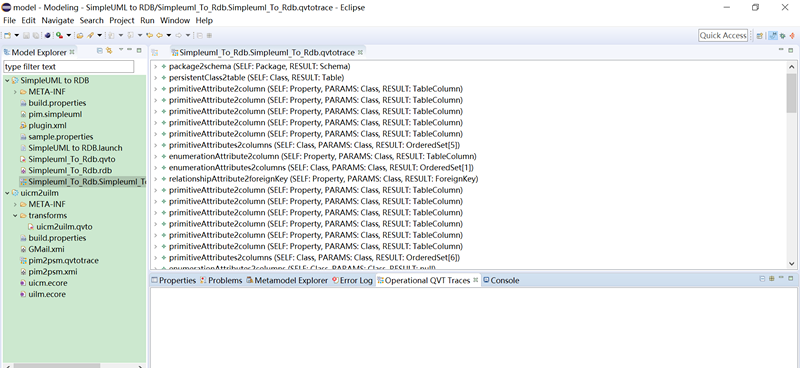Viewport: 800px width, 368px height.
Task: Switch to the Modeling perspective icon
Action: click(x=773, y=35)
